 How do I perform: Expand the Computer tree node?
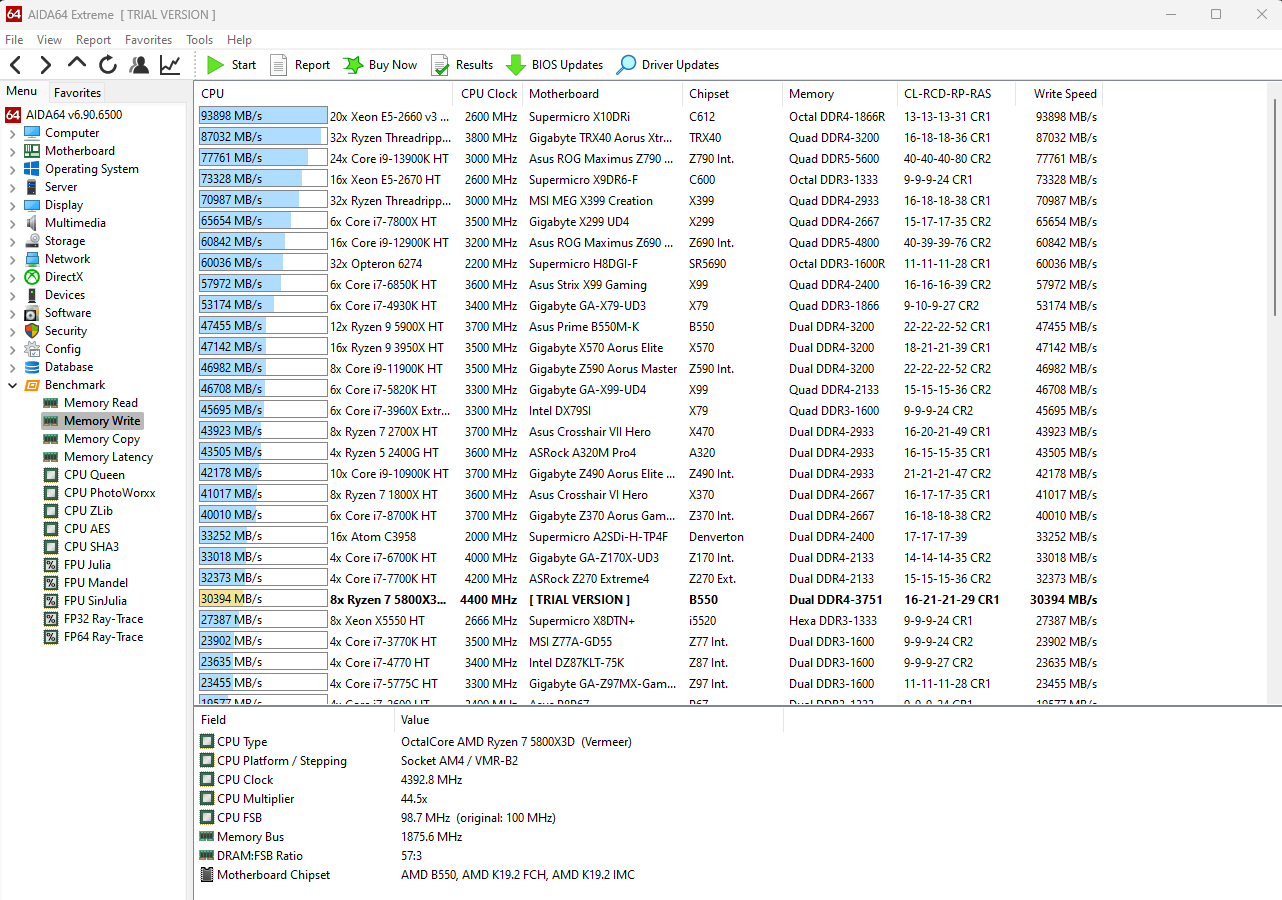12,133
